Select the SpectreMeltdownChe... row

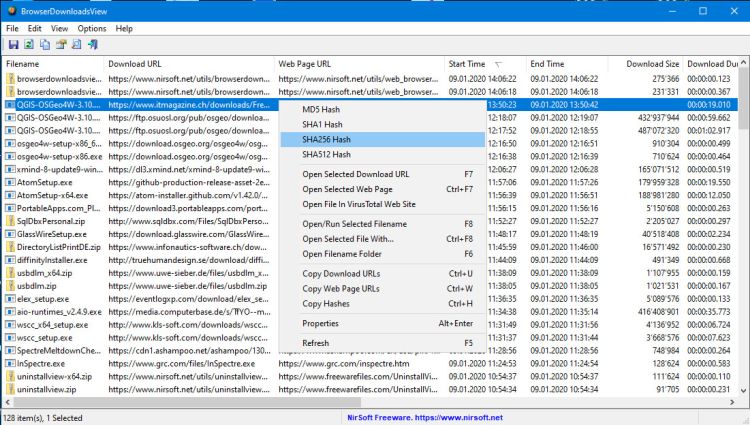pyautogui.click(x=371, y=350)
